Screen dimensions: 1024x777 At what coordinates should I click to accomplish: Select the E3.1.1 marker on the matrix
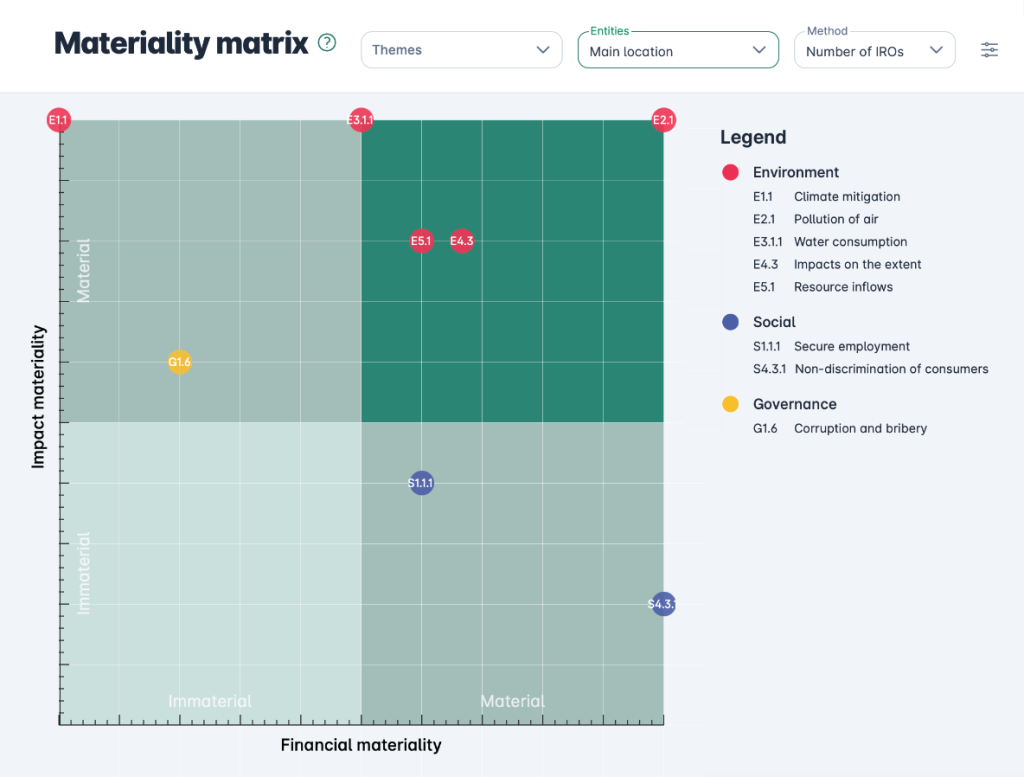(x=360, y=121)
